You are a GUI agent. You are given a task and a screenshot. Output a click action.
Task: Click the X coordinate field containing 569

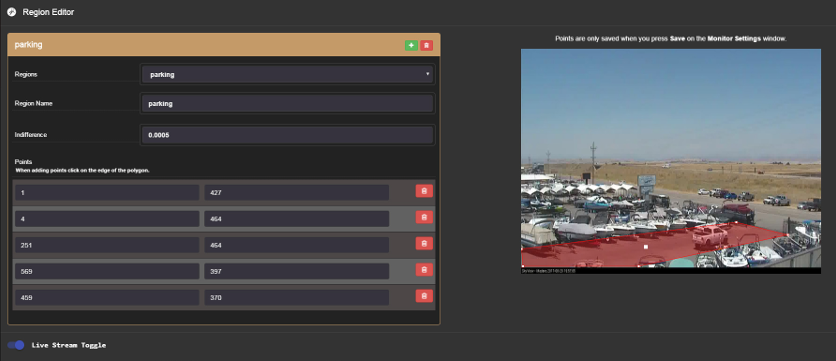click(107, 271)
